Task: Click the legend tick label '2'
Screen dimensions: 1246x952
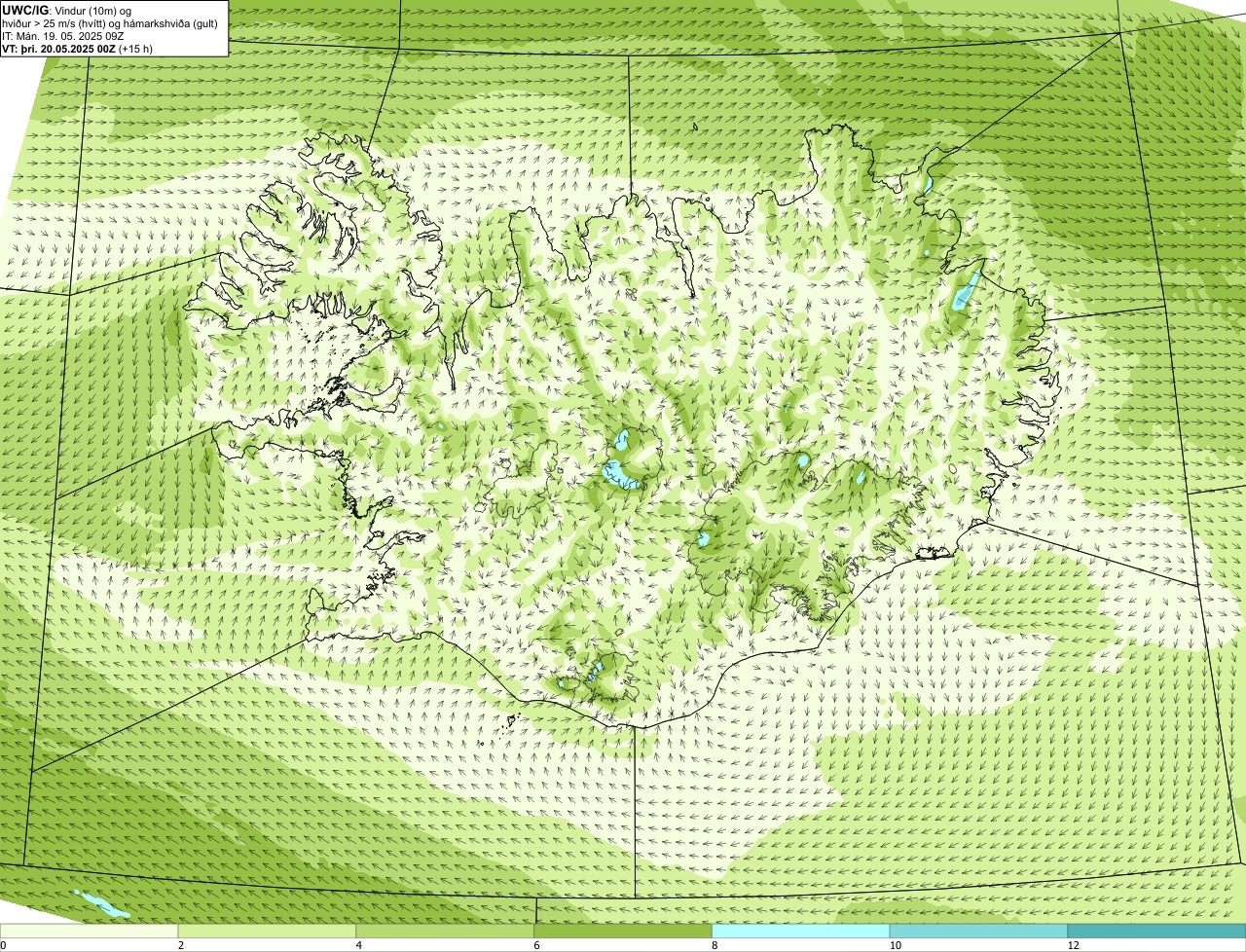Action: (x=180, y=945)
